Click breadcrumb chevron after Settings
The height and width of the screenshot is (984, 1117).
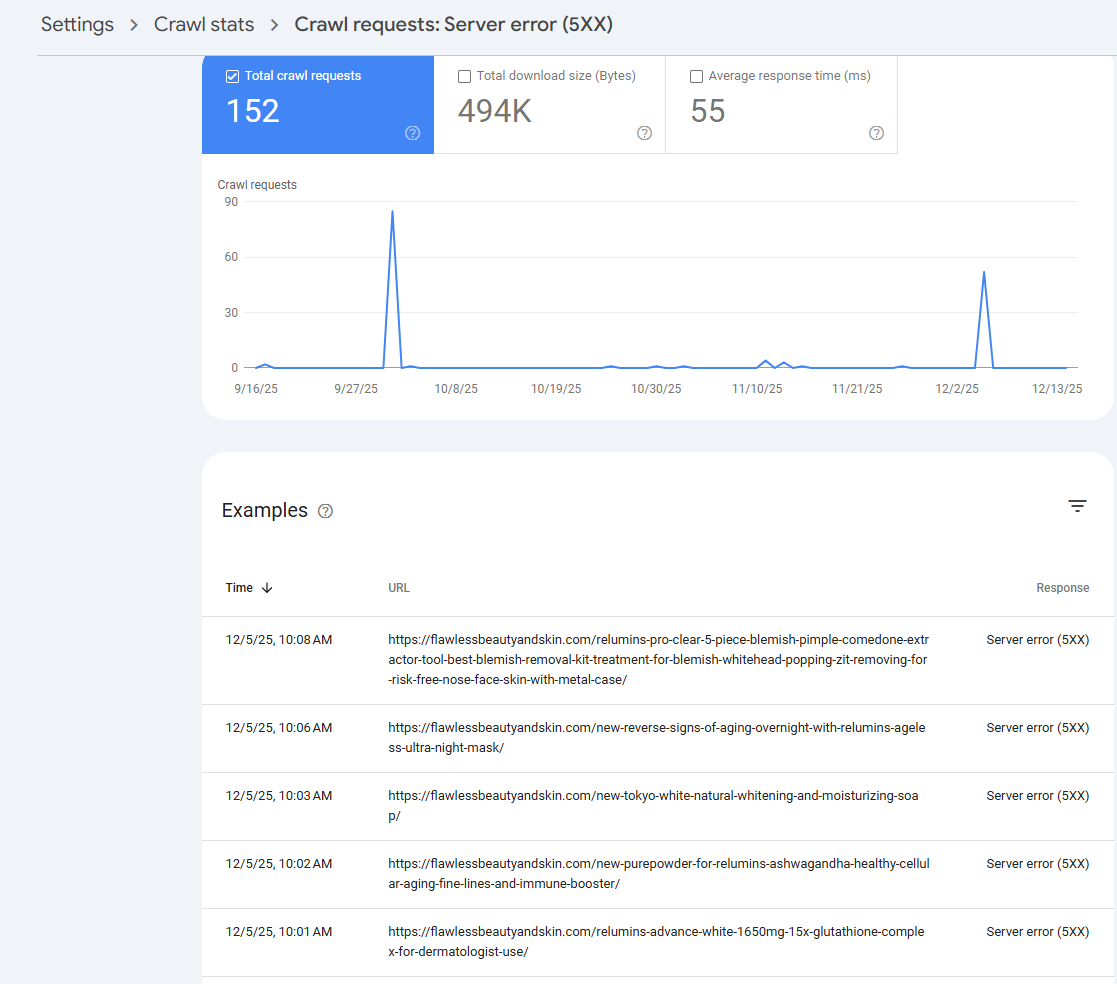click(134, 25)
